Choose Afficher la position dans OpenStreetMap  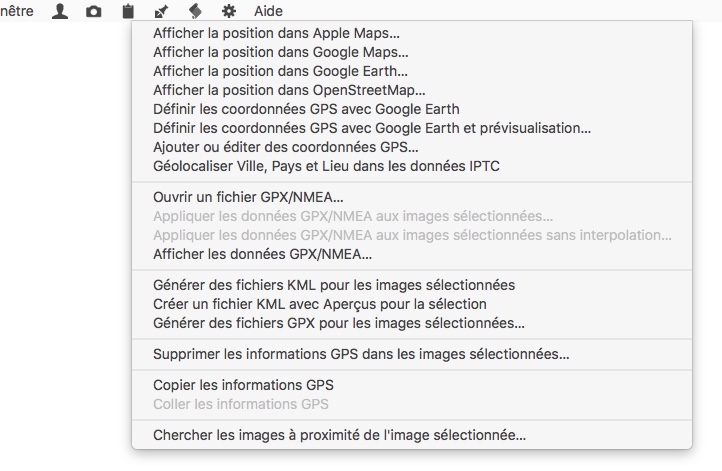click(412, 90)
